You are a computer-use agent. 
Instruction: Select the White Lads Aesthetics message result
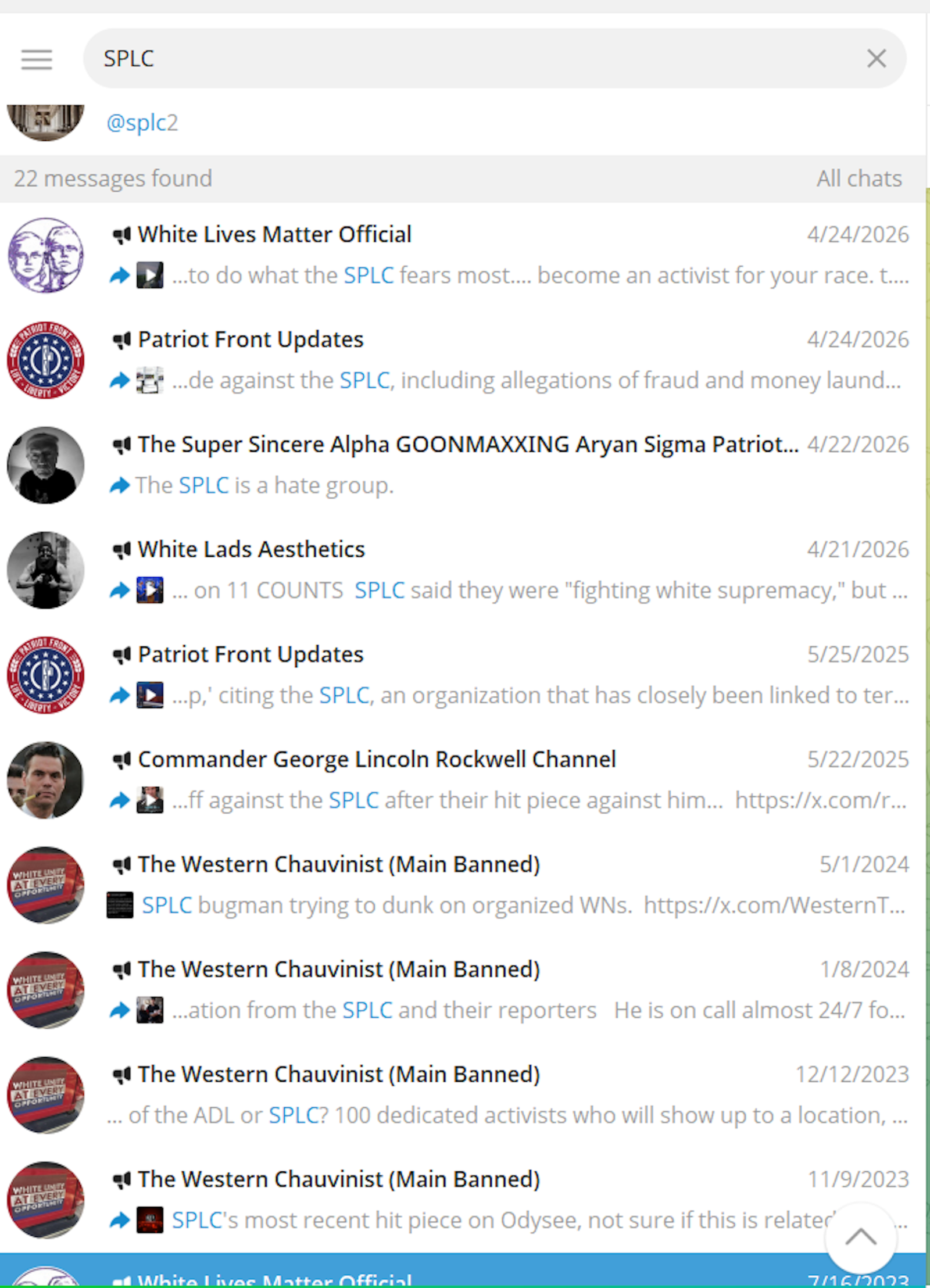click(463, 570)
